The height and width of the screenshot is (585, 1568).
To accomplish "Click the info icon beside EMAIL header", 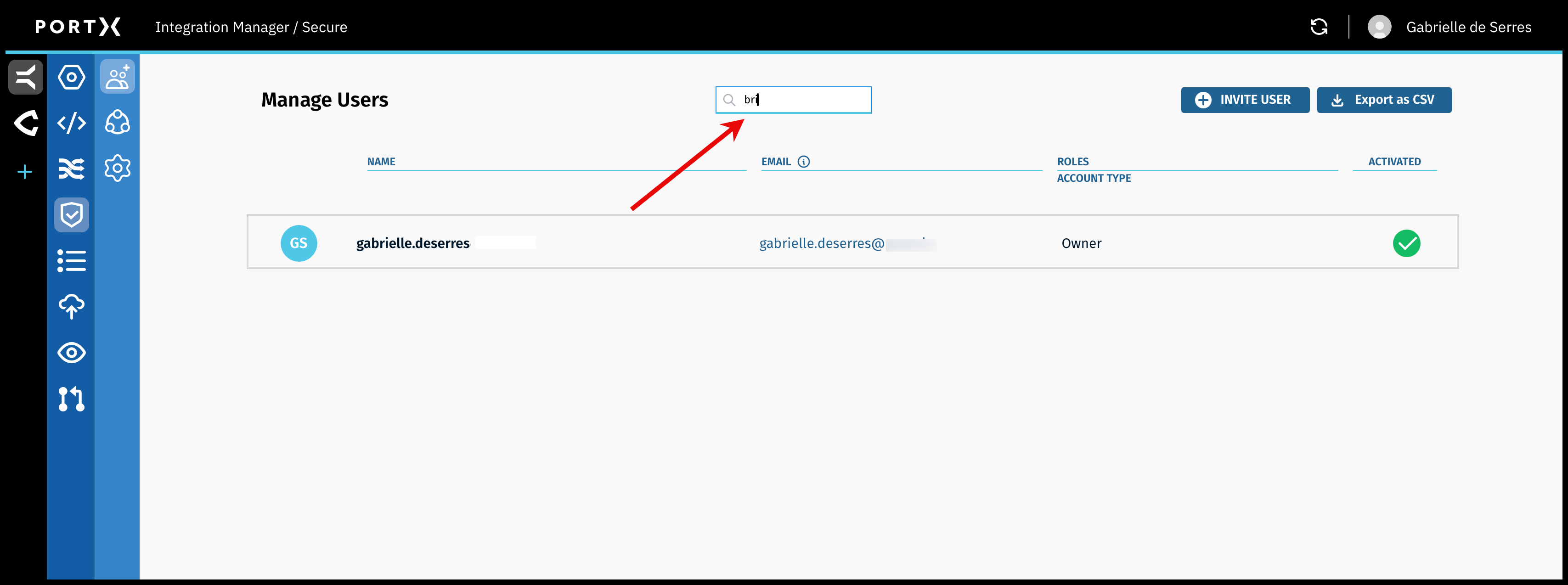I will pos(803,161).
